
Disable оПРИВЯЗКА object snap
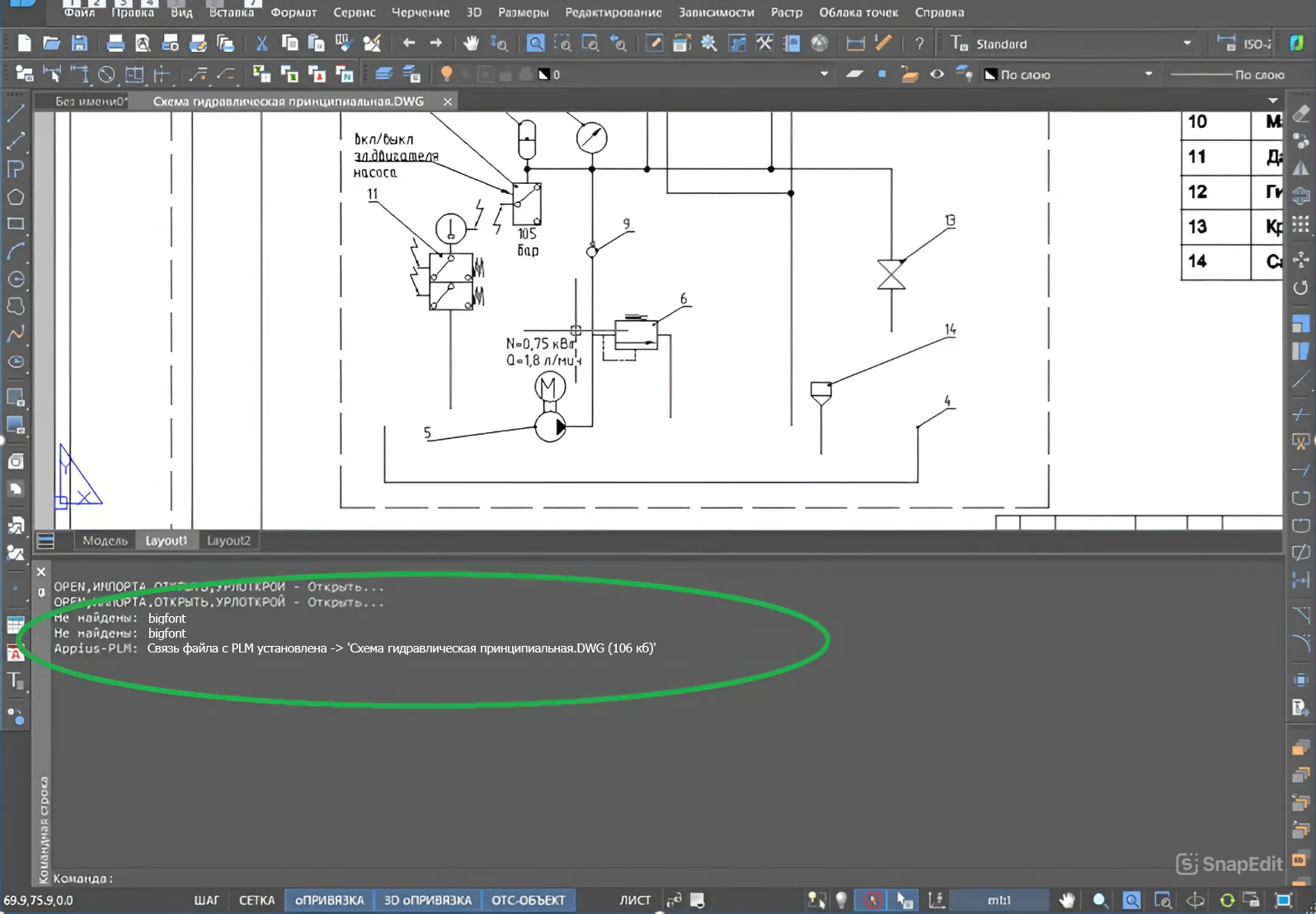pos(329,900)
